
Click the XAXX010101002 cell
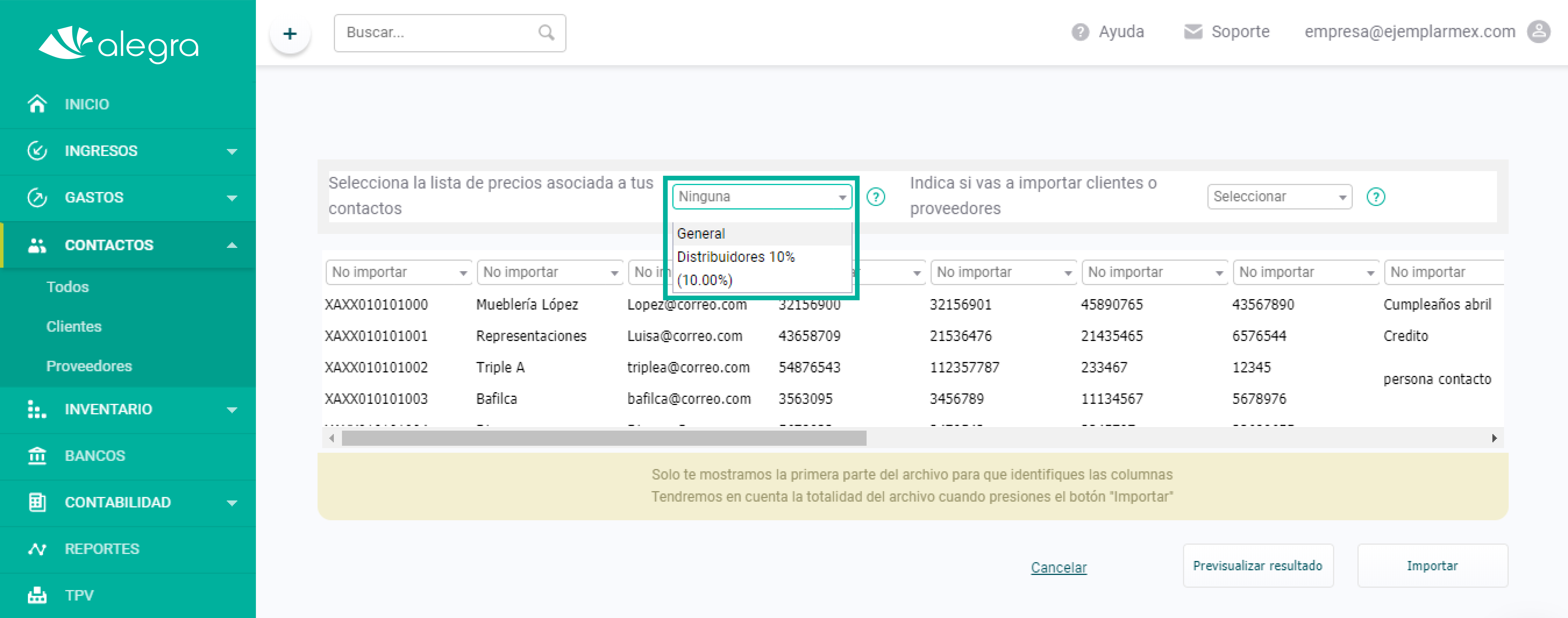coord(376,368)
